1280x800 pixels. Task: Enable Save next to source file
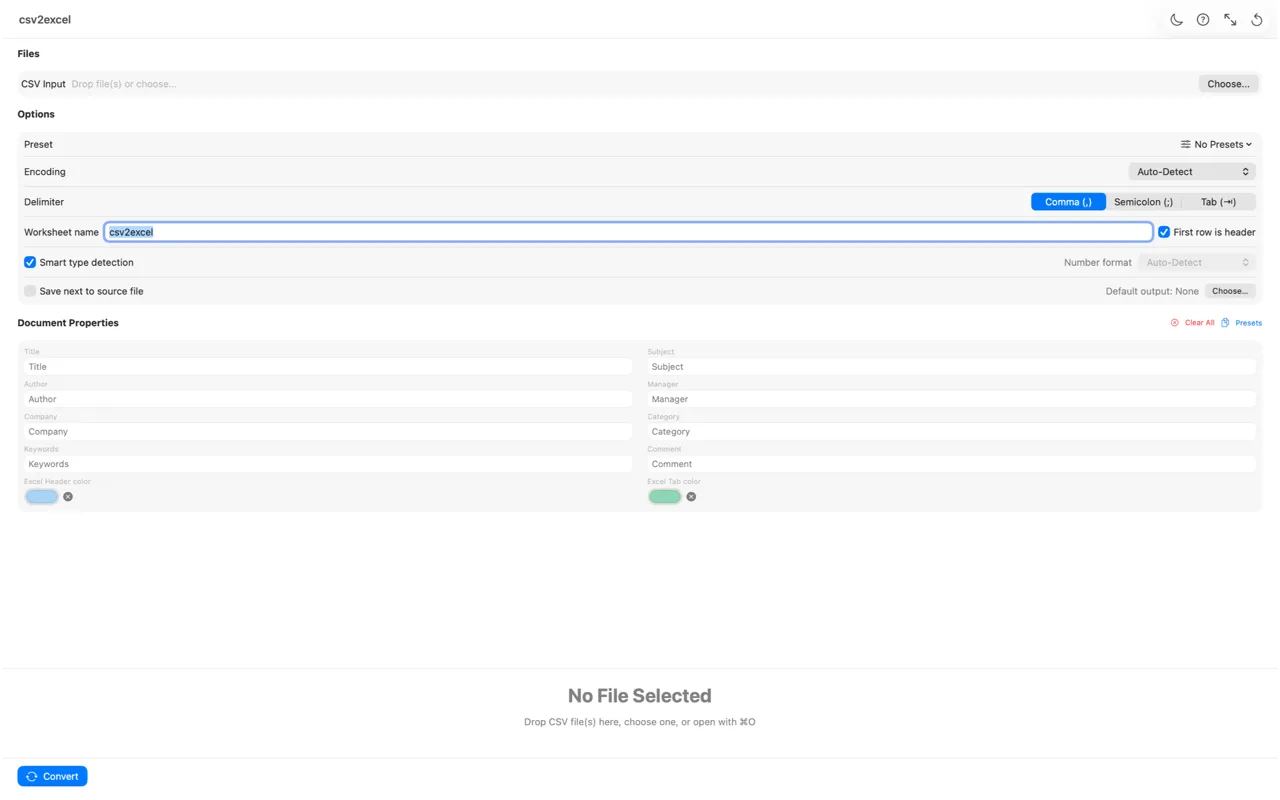(29, 291)
